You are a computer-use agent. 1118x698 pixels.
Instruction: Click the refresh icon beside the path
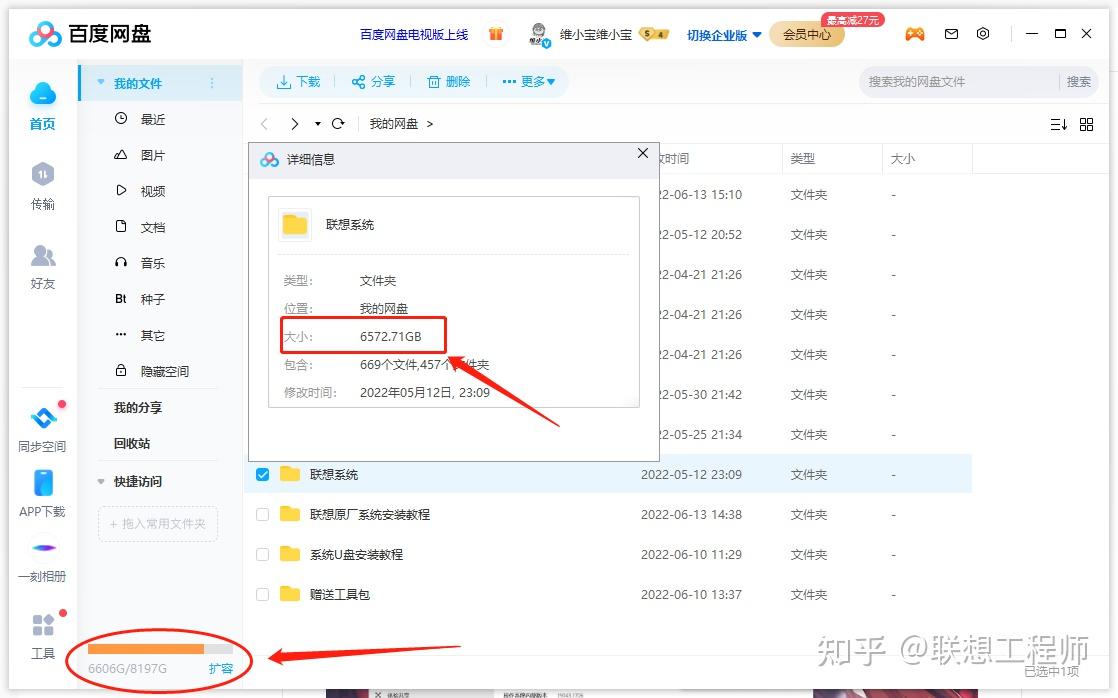pyautogui.click(x=338, y=123)
